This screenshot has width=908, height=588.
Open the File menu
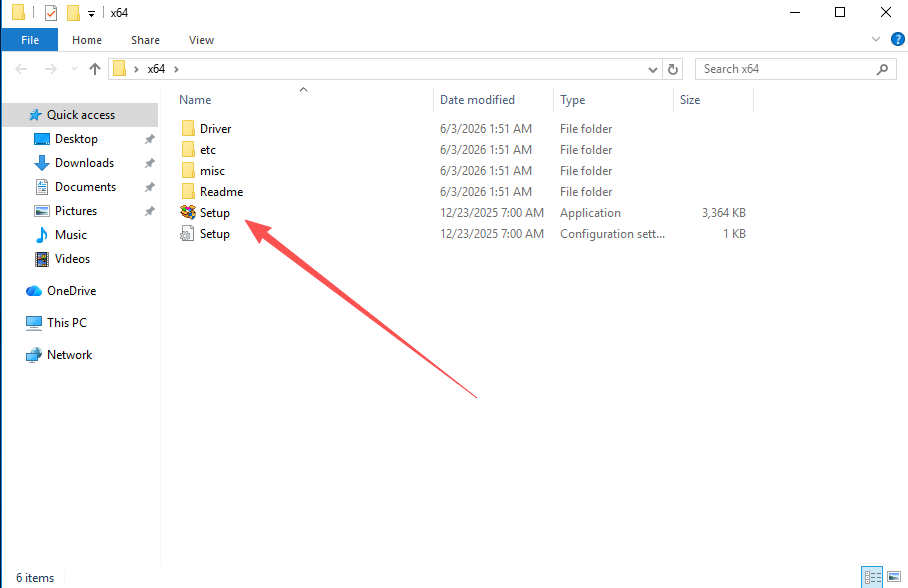tap(30, 40)
